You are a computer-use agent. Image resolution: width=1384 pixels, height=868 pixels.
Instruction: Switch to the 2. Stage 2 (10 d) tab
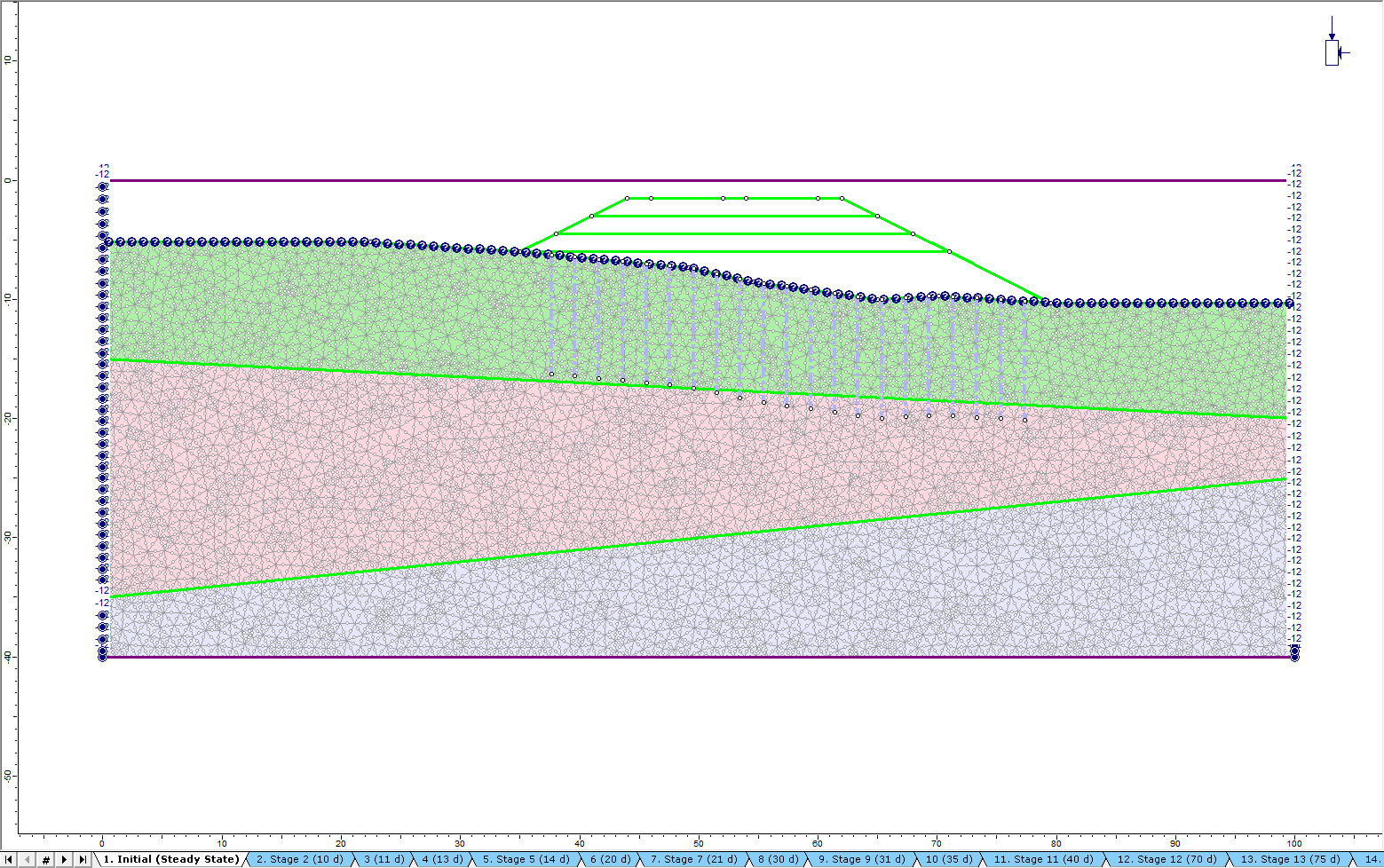299,859
